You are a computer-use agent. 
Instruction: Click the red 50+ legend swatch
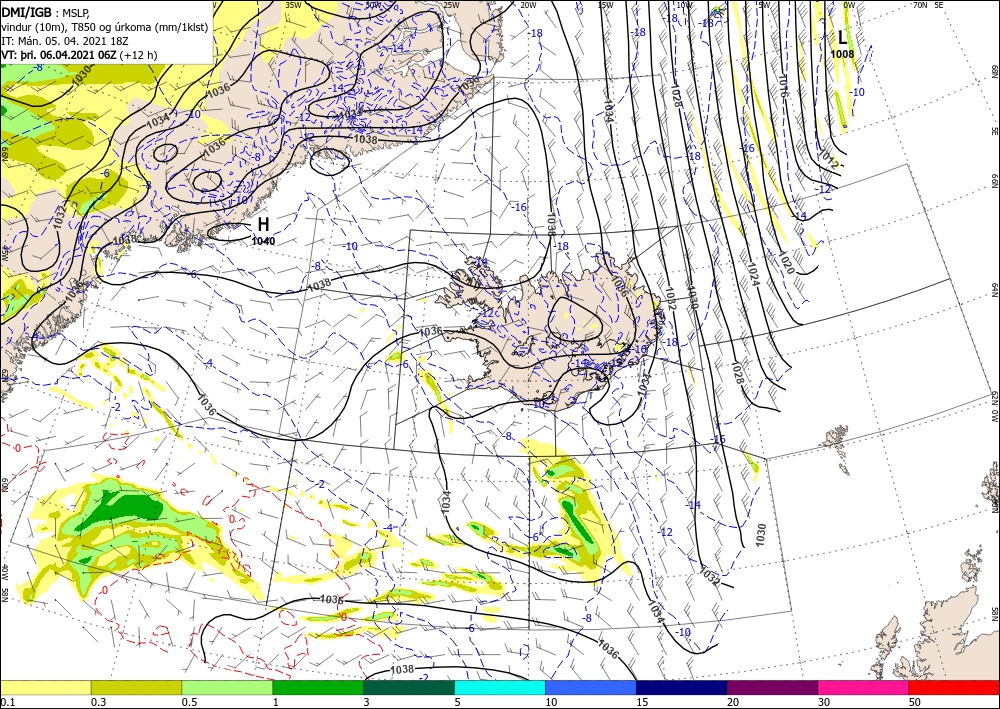point(954,687)
